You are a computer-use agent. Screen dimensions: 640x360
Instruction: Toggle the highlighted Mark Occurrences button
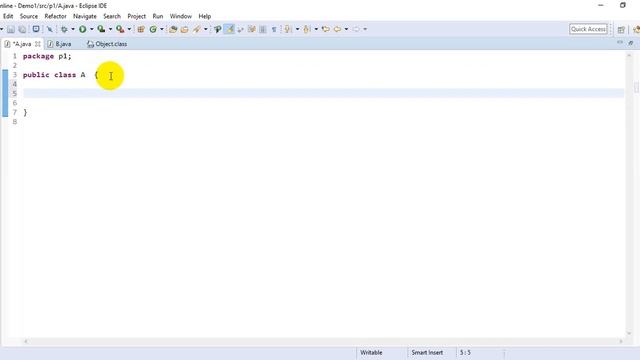coord(229,29)
